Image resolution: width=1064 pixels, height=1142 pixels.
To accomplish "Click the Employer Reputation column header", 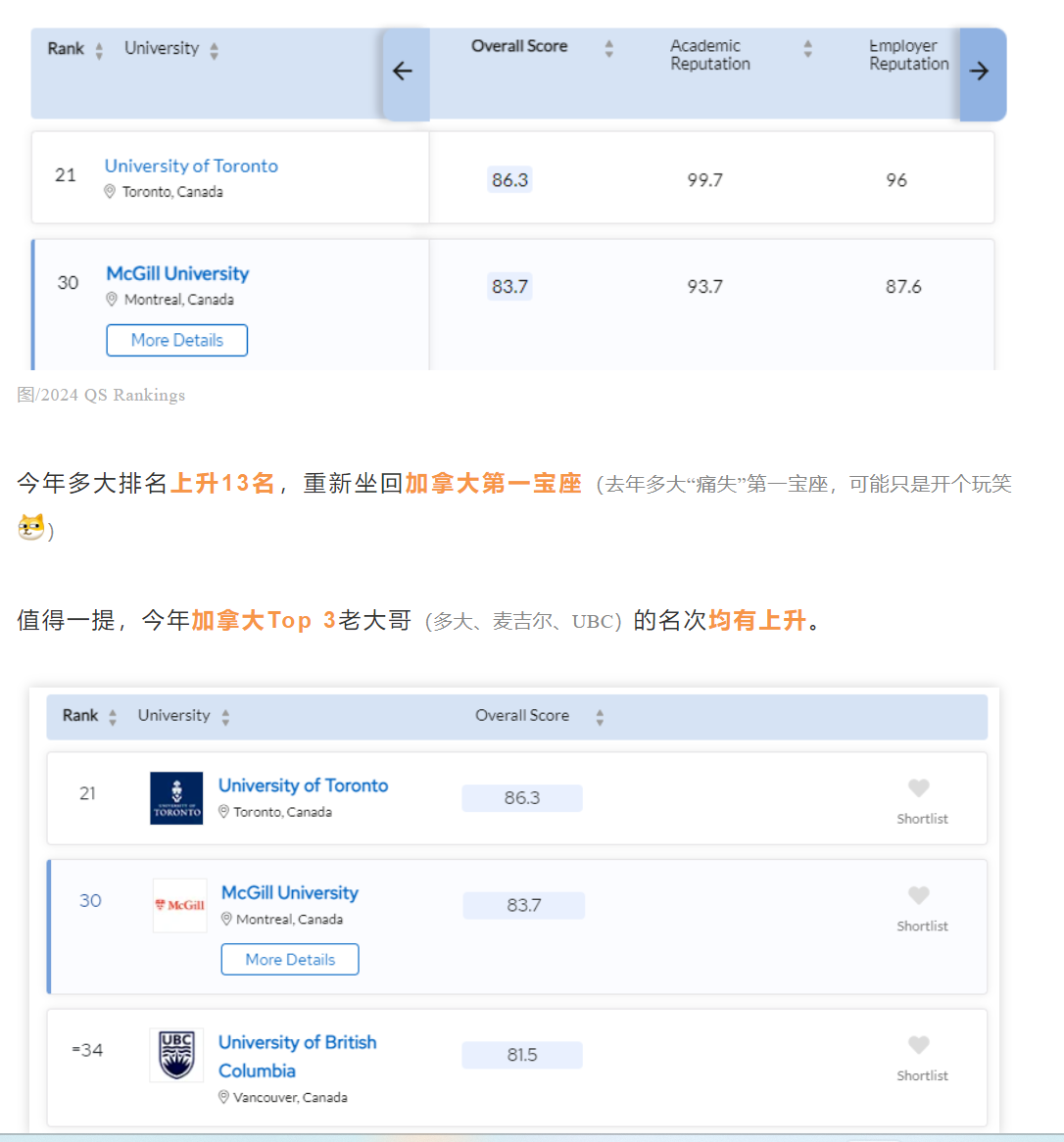I will pos(909,55).
